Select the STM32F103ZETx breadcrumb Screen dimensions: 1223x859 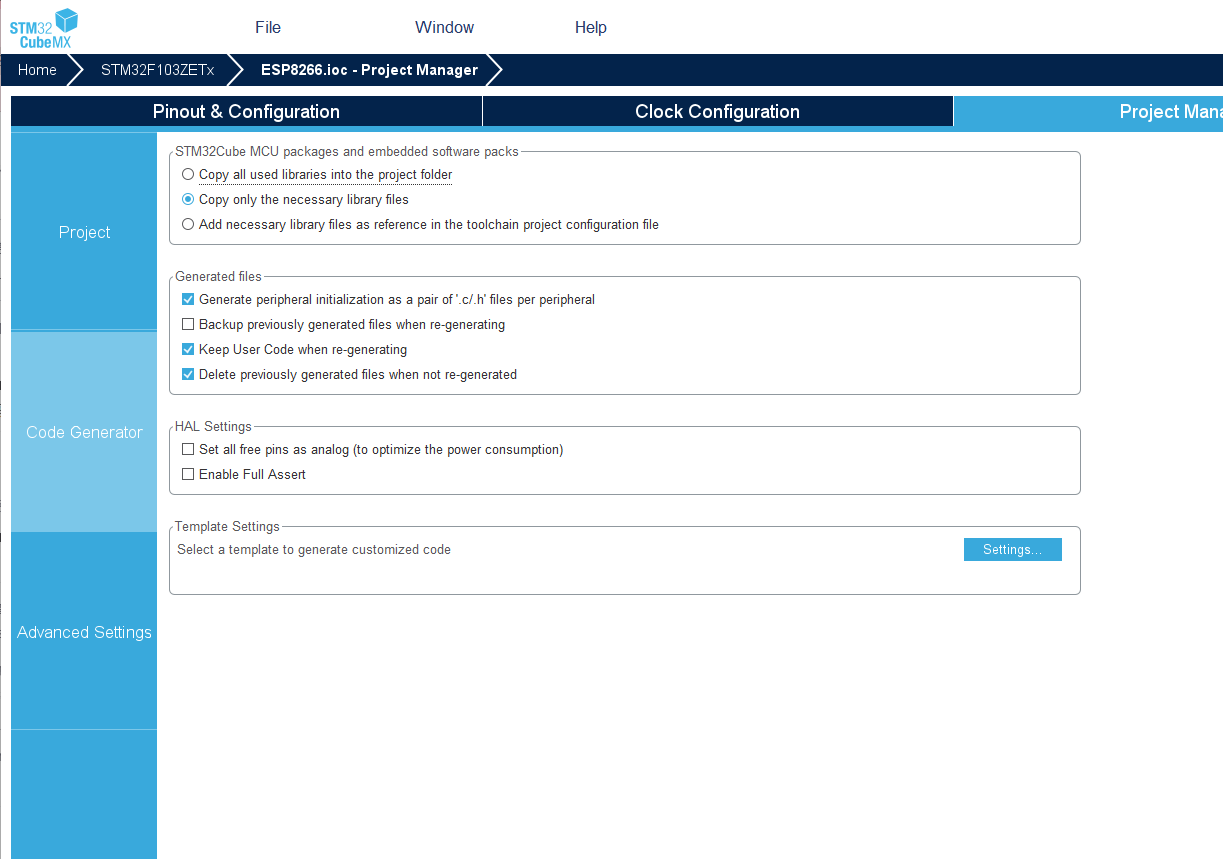click(x=157, y=70)
